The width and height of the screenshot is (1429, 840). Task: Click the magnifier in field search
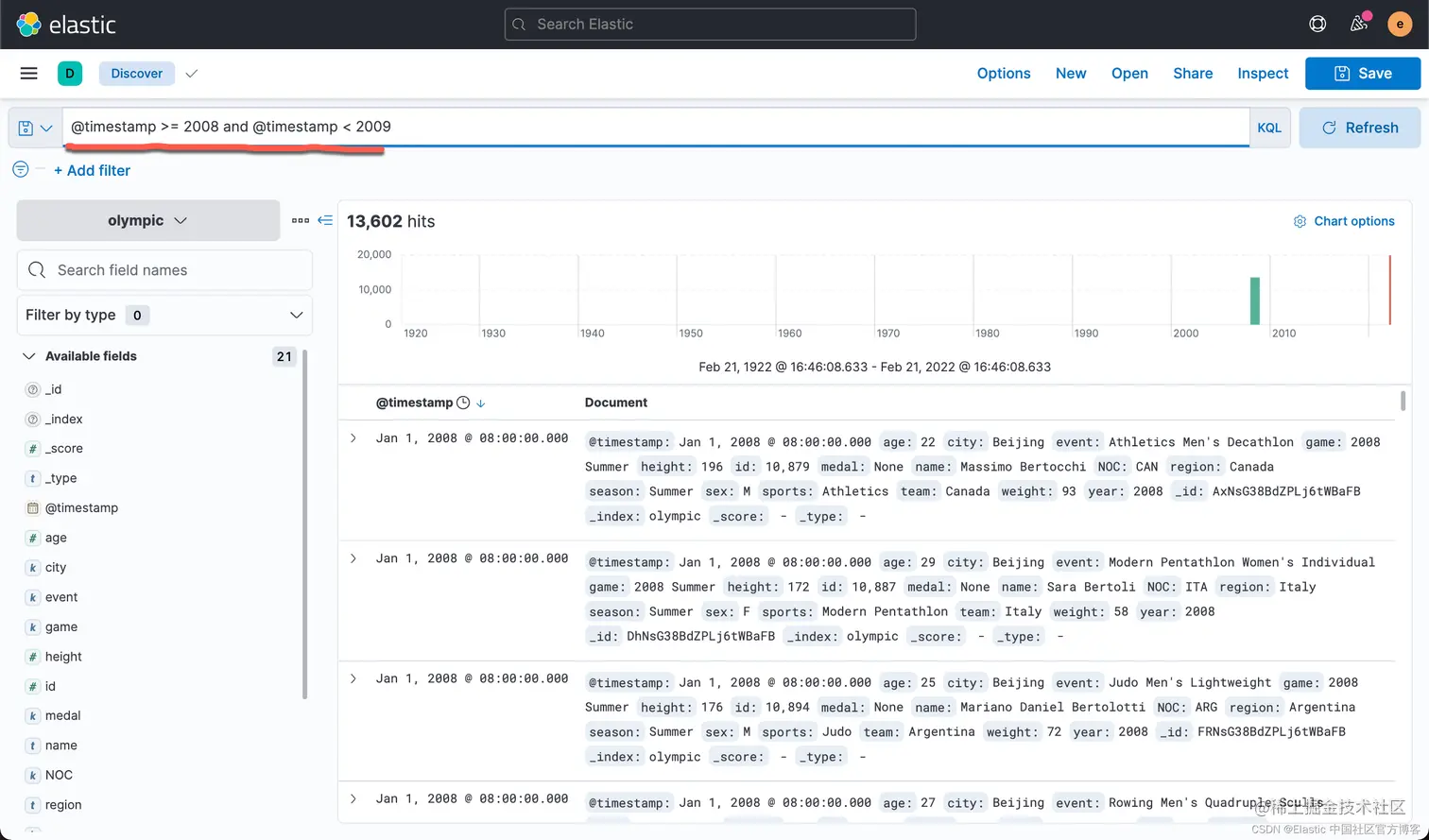click(37, 270)
